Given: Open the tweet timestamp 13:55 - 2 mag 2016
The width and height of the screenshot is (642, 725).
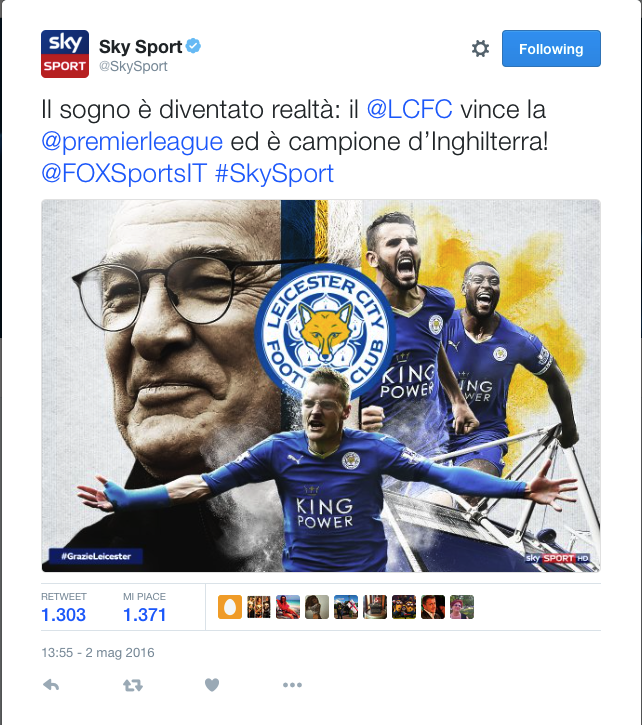Looking at the screenshot, I should click(98, 652).
